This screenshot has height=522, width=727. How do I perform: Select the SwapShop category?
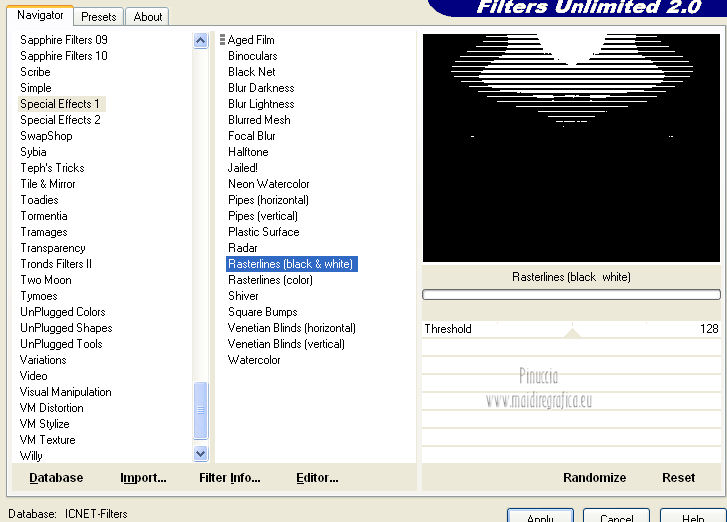(x=46, y=136)
